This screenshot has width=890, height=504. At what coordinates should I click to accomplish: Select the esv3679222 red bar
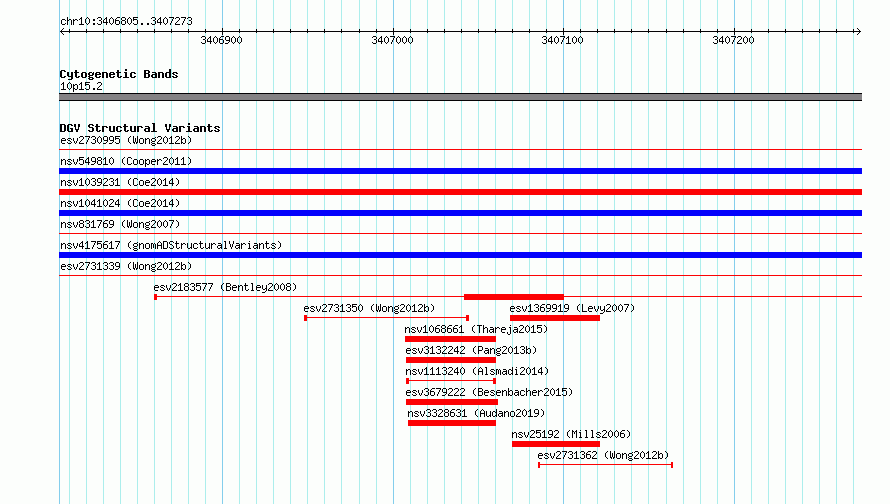pyautogui.click(x=452, y=402)
